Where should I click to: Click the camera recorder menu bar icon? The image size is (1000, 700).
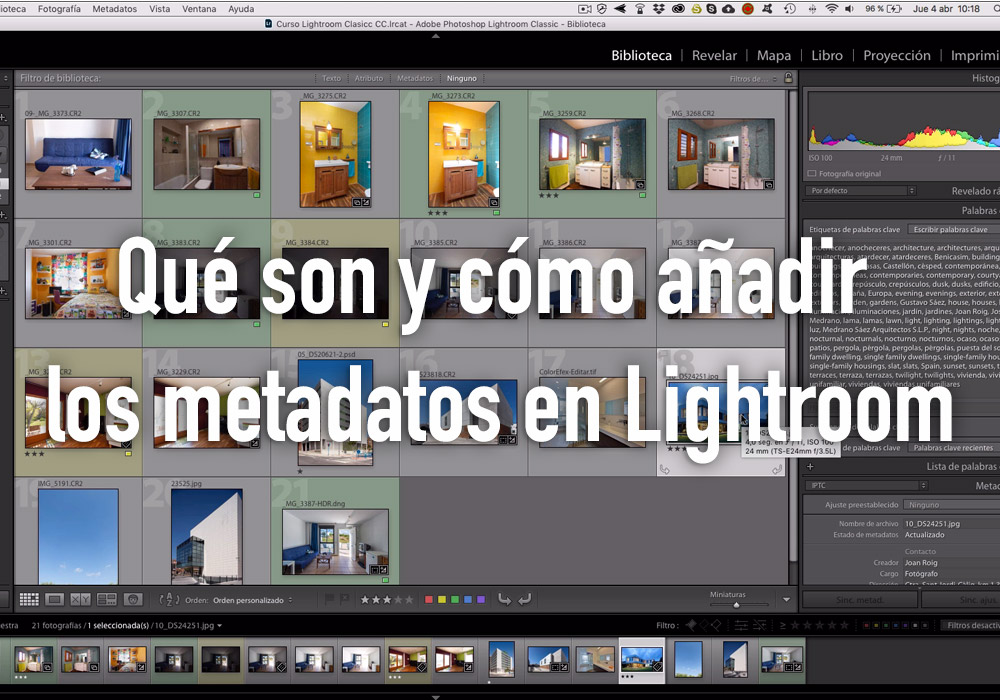click(585, 9)
